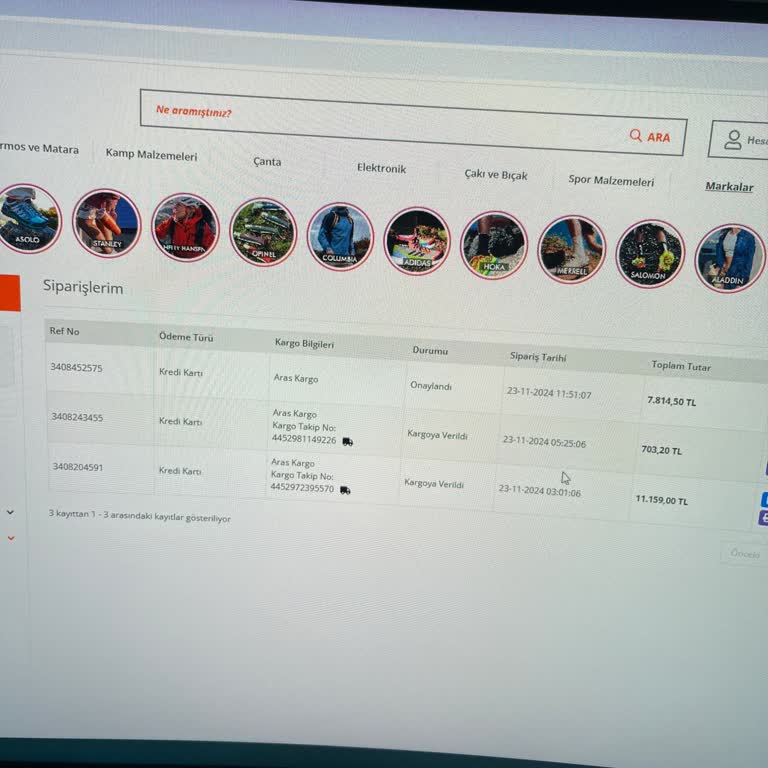This screenshot has height=768, width=768.
Task: Open the Merrell brand circle
Action: click(x=572, y=250)
